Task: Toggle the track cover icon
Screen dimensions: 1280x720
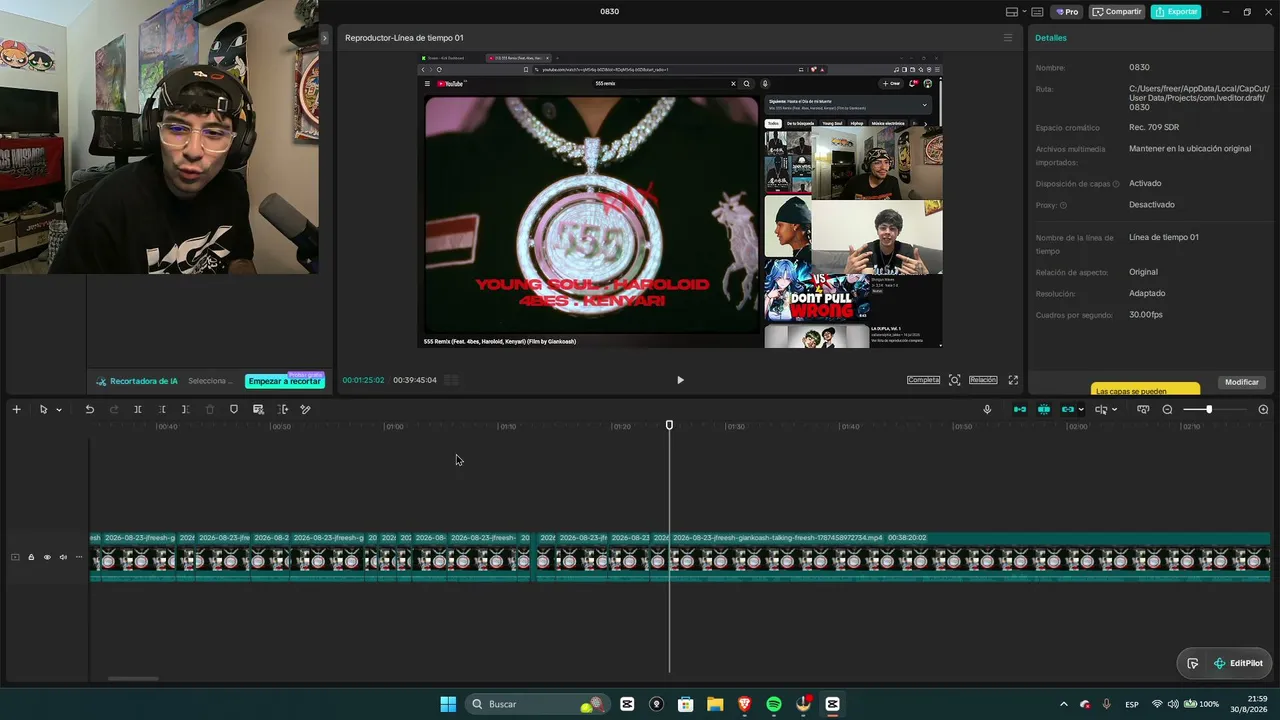Action: [x=15, y=557]
